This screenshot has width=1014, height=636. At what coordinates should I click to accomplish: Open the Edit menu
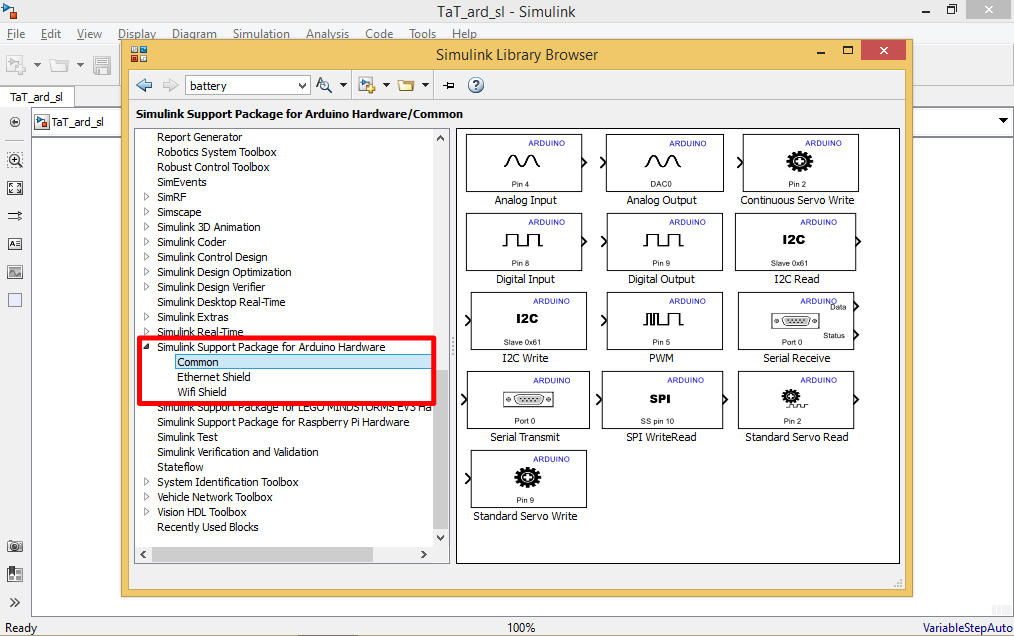(50, 34)
